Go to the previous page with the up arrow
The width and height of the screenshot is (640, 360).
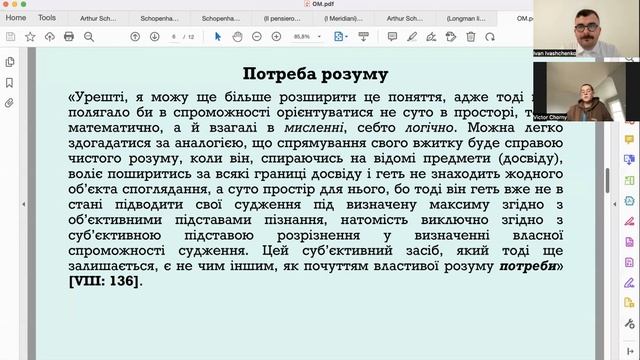(135, 37)
